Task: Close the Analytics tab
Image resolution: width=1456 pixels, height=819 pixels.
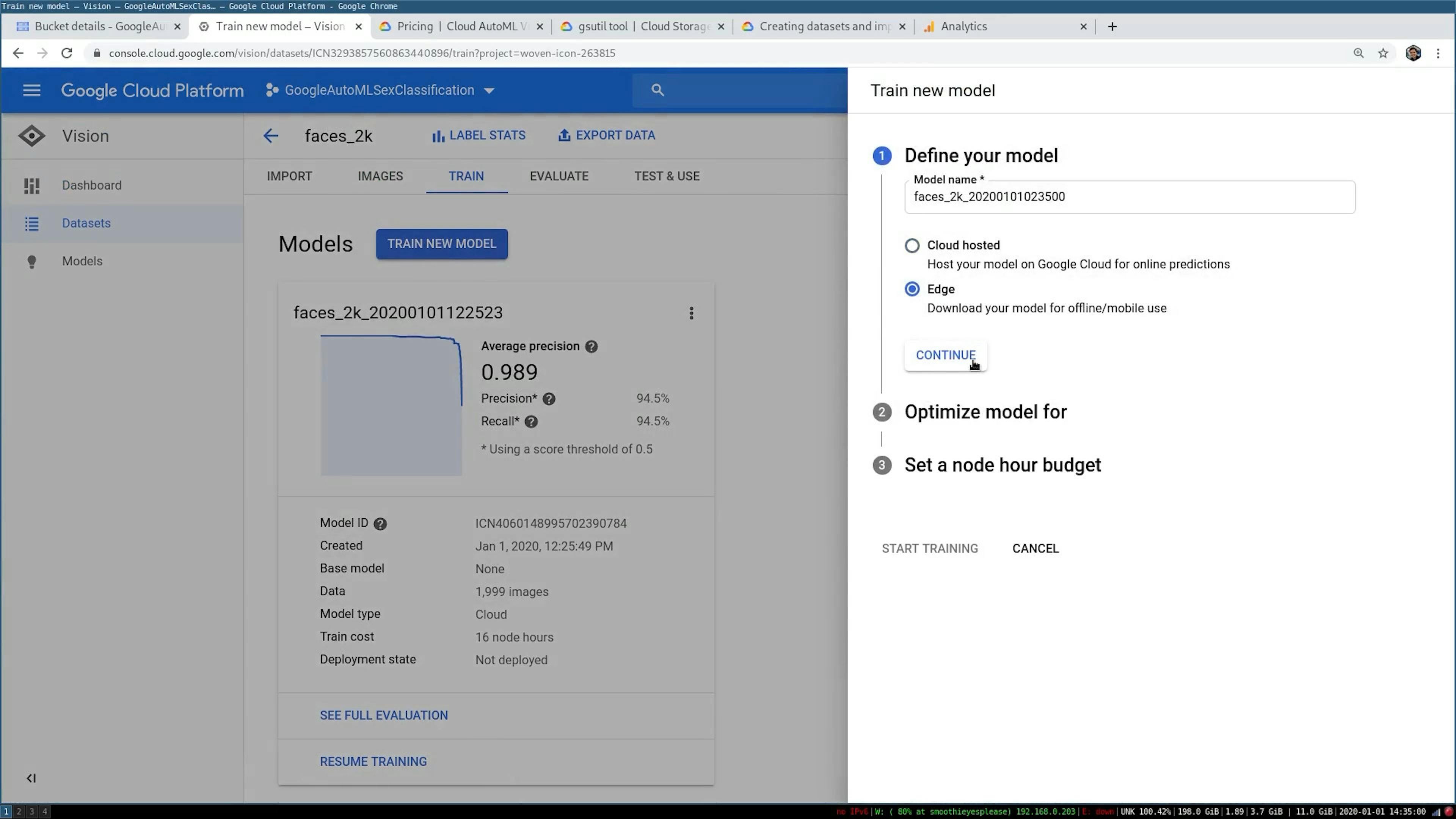Action: pyautogui.click(x=1083, y=27)
